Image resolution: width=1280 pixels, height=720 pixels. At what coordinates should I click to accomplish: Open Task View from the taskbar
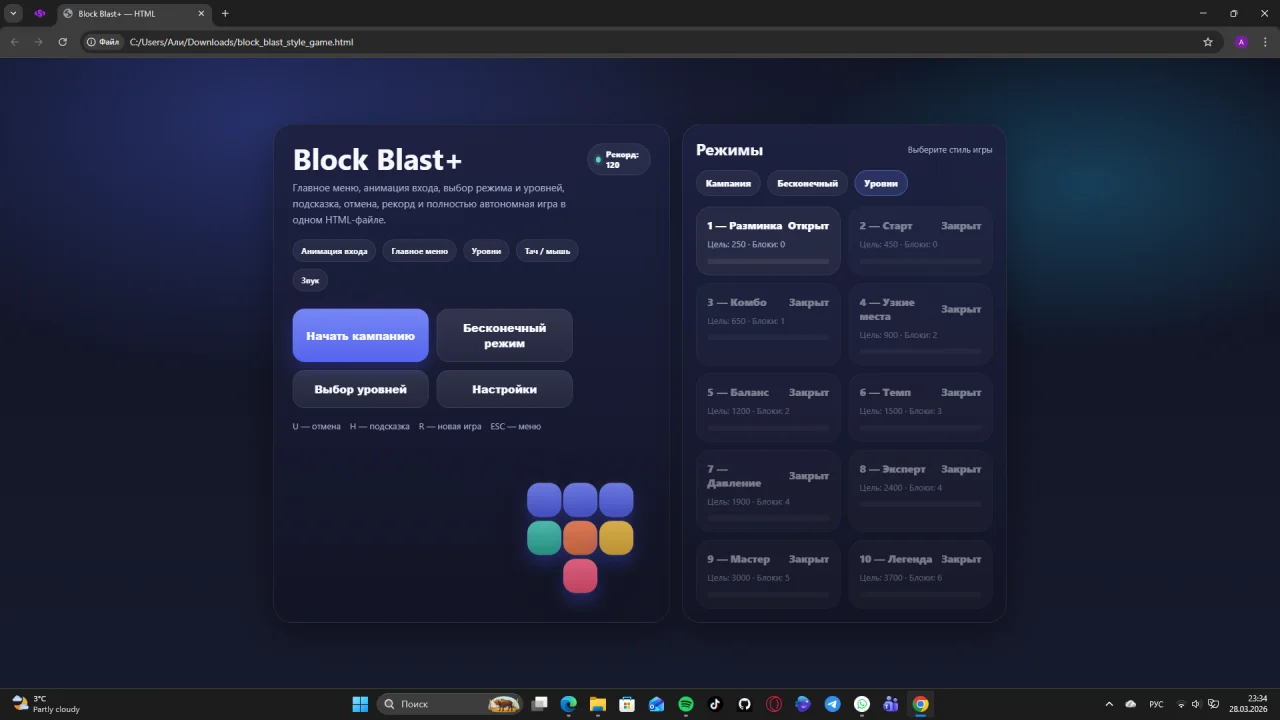tap(539, 704)
